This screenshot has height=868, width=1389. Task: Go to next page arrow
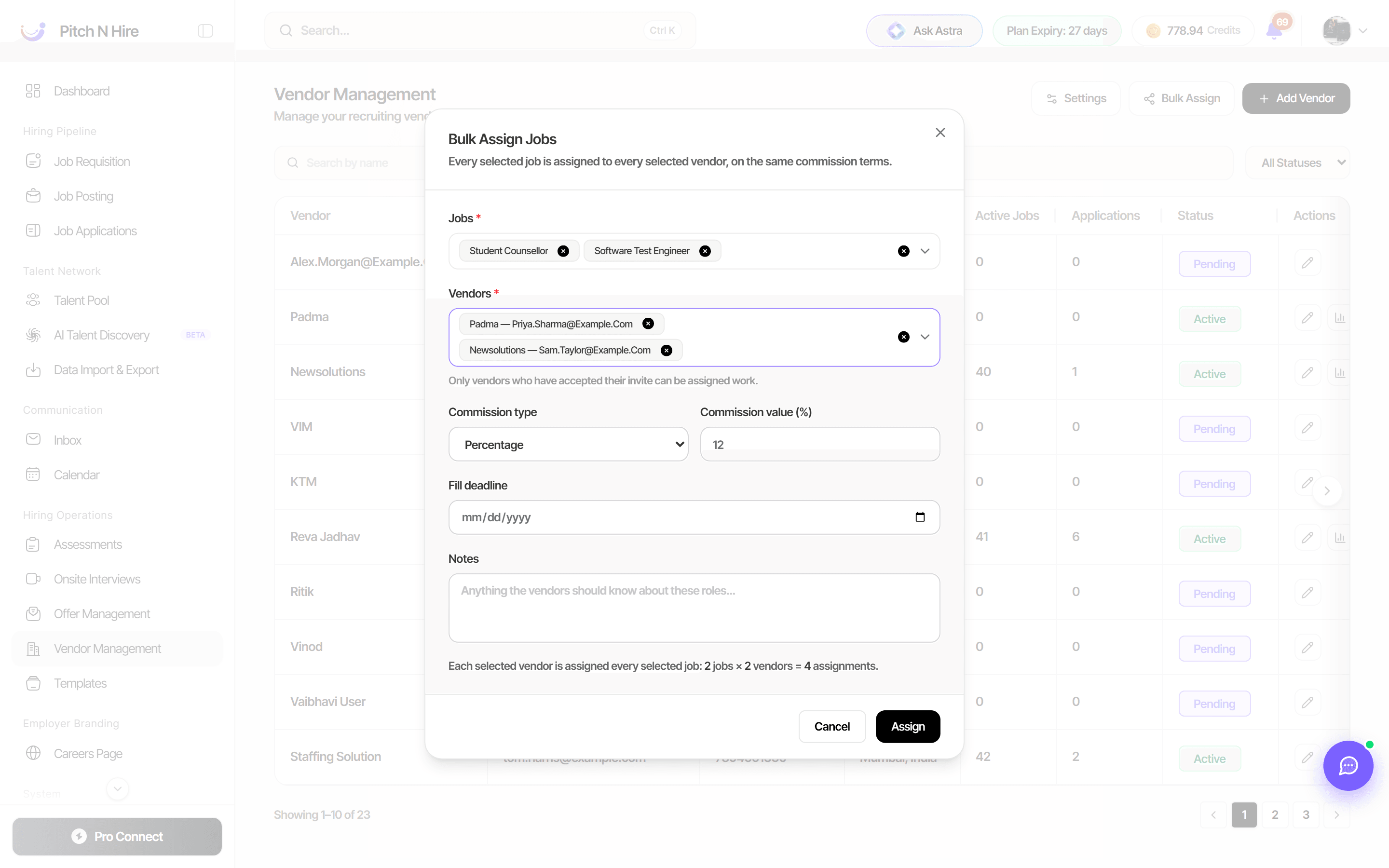click(x=1337, y=815)
